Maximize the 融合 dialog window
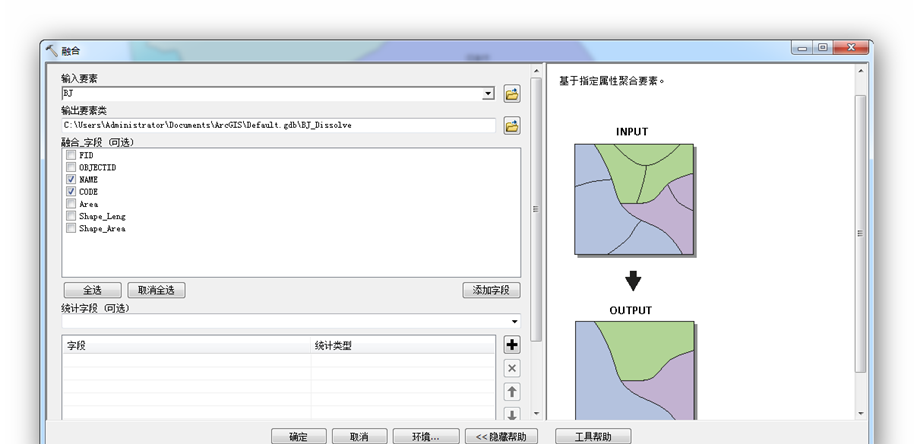 coord(822,48)
